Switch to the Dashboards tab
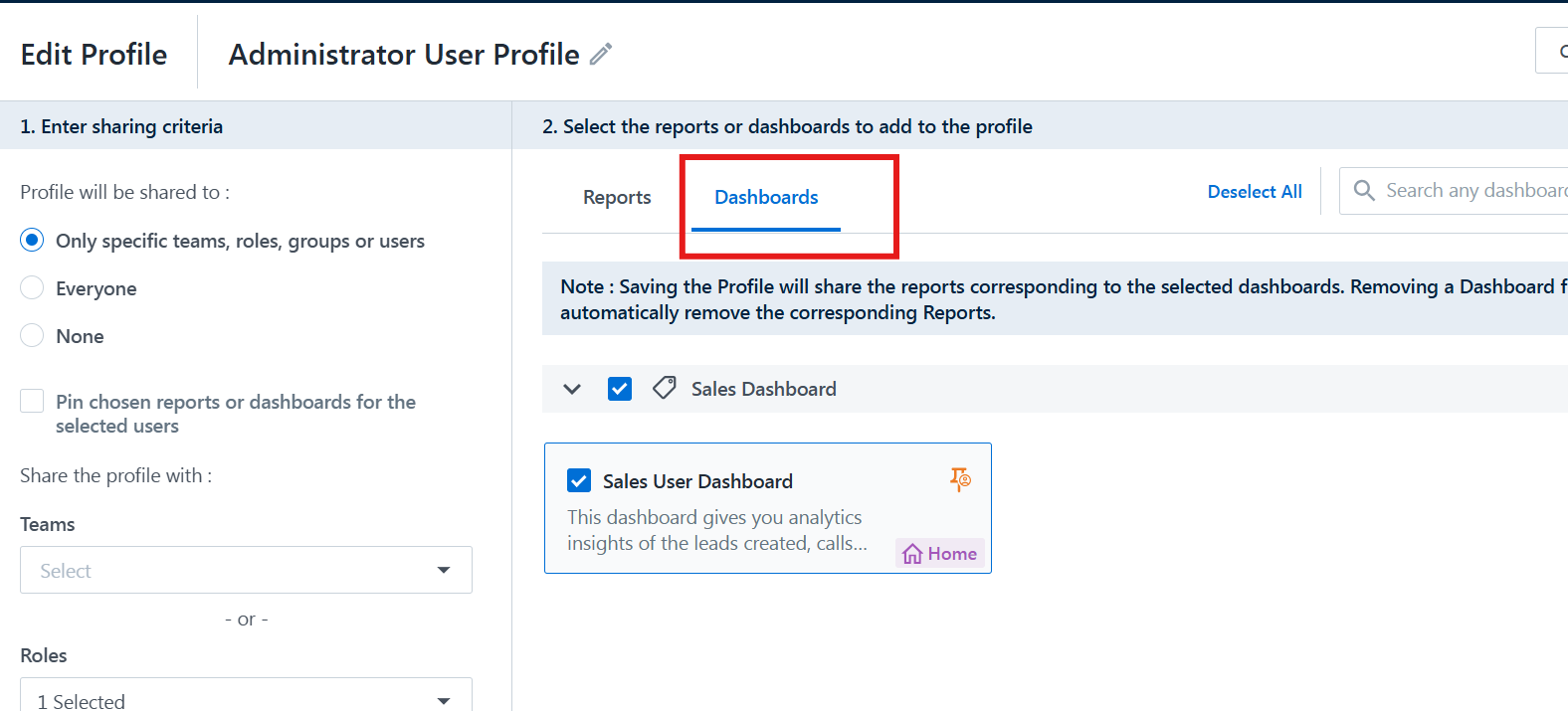Image resolution: width=1568 pixels, height=711 pixels. [x=766, y=198]
